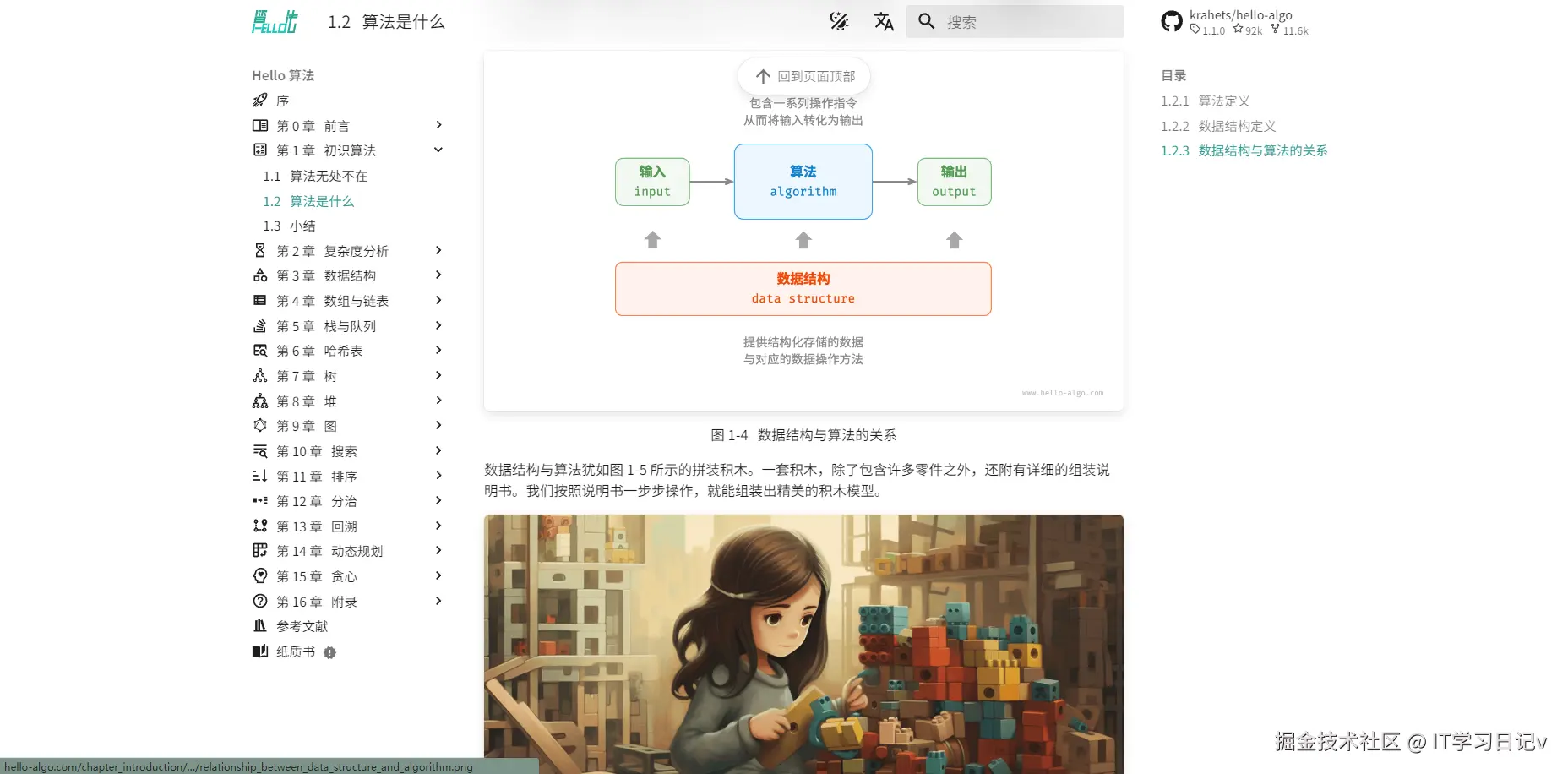Image resolution: width=1568 pixels, height=774 pixels.
Task: Click the info badge next to 纸质书
Action: pos(330,652)
